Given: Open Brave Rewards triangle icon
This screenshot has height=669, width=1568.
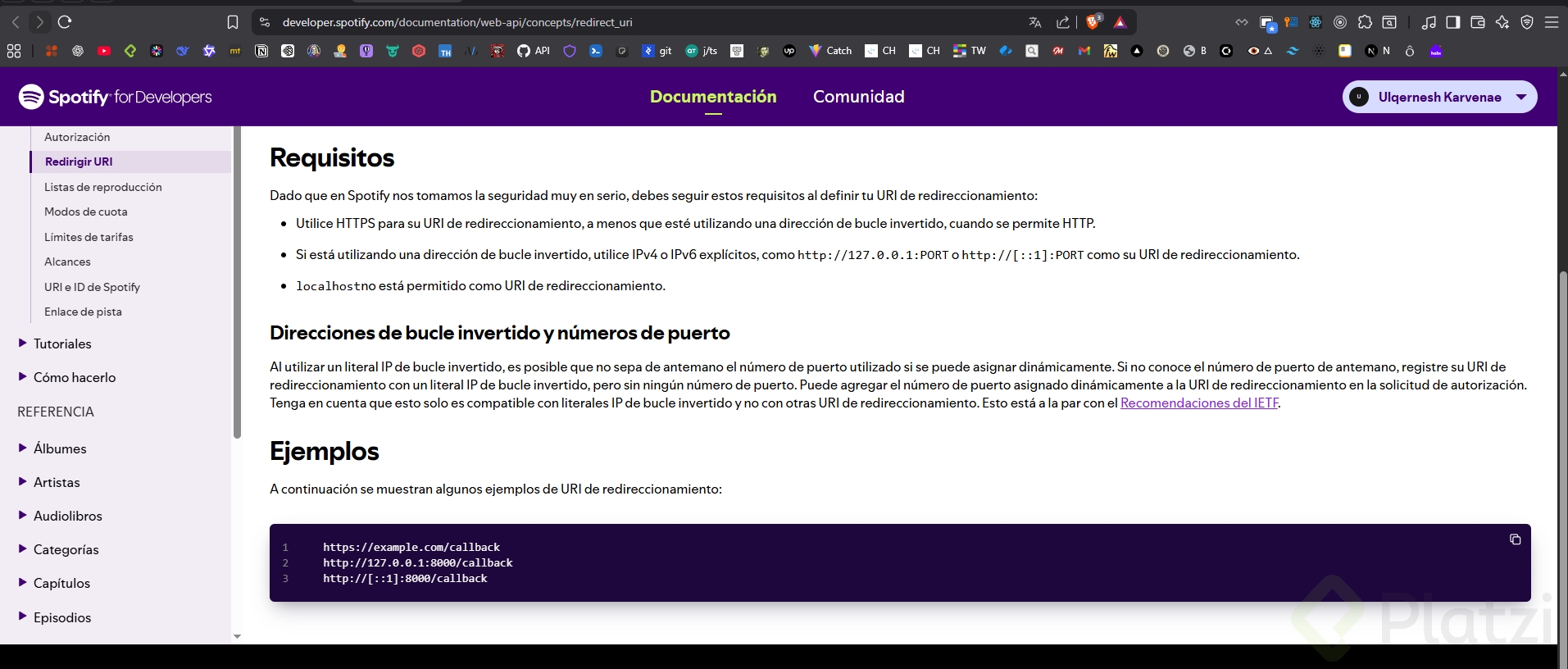Looking at the screenshot, I should pyautogui.click(x=1120, y=22).
